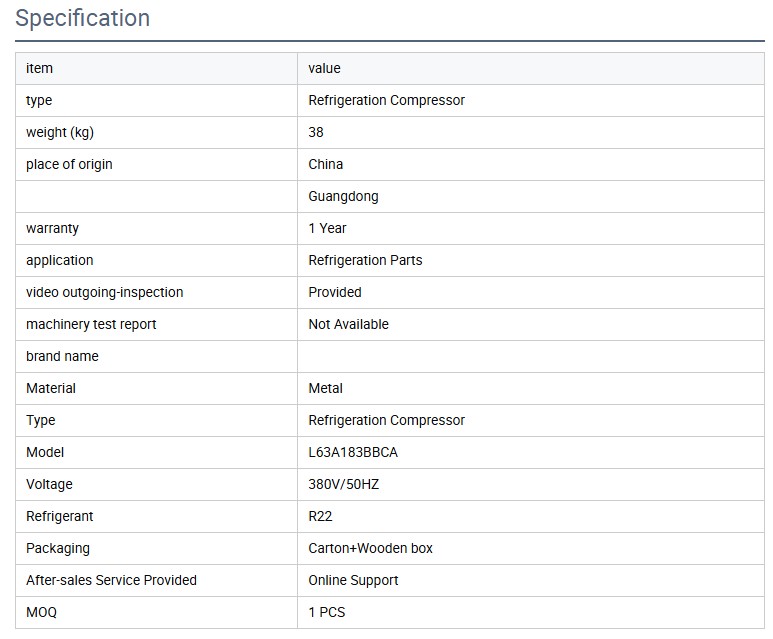Select the 'video outgoing-inspection' label
Viewport: 773px width, 639px height.
pos(105,292)
